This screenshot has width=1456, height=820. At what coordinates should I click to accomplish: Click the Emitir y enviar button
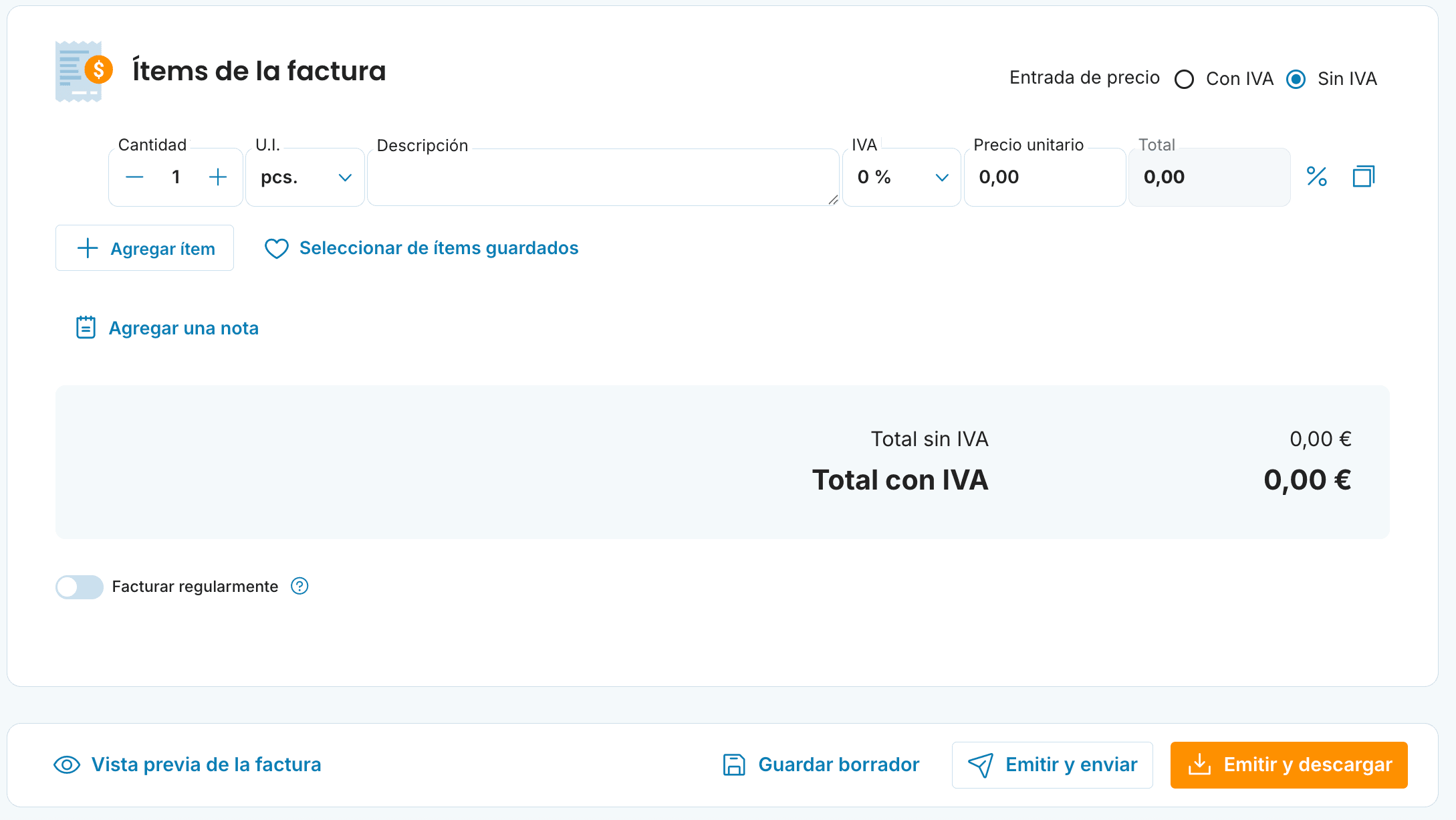[1052, 764]
